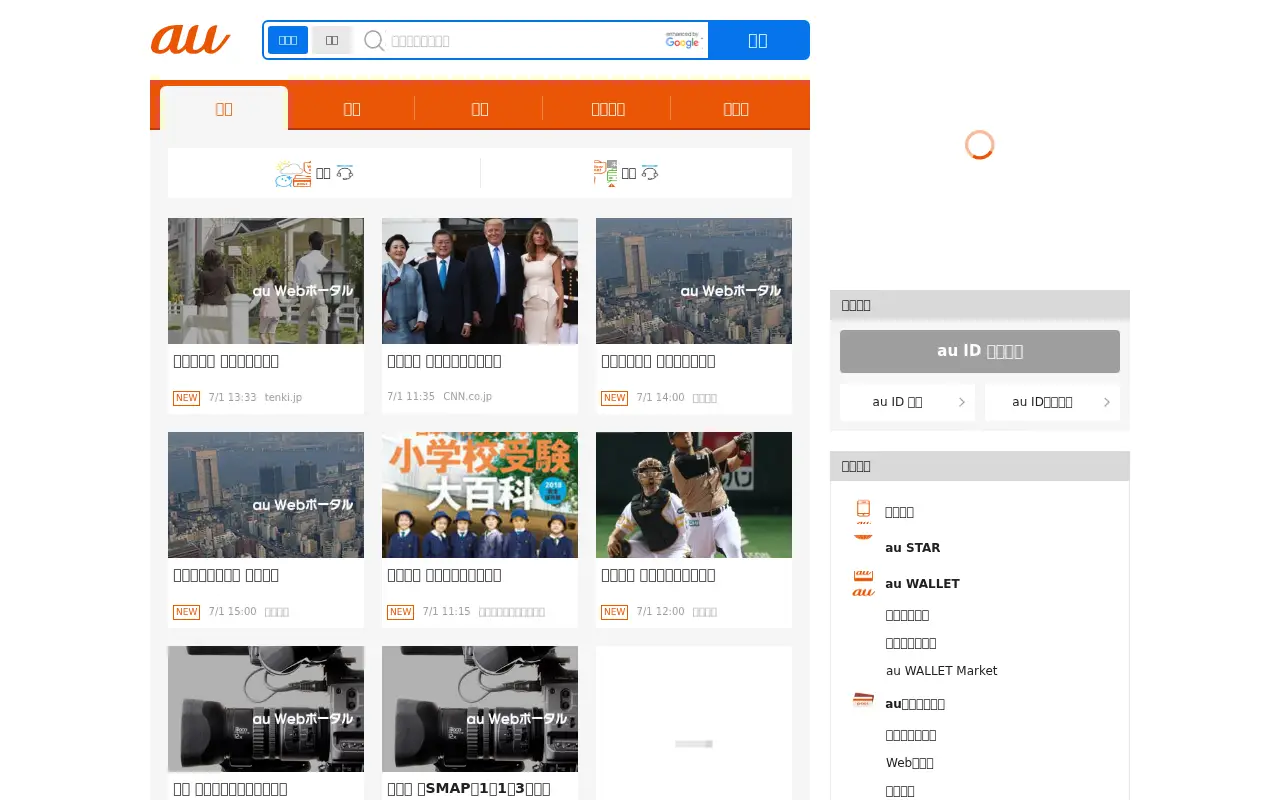1280x800 pixels.
Task: Click the CNN.co.jp source label
Action: 467,397
